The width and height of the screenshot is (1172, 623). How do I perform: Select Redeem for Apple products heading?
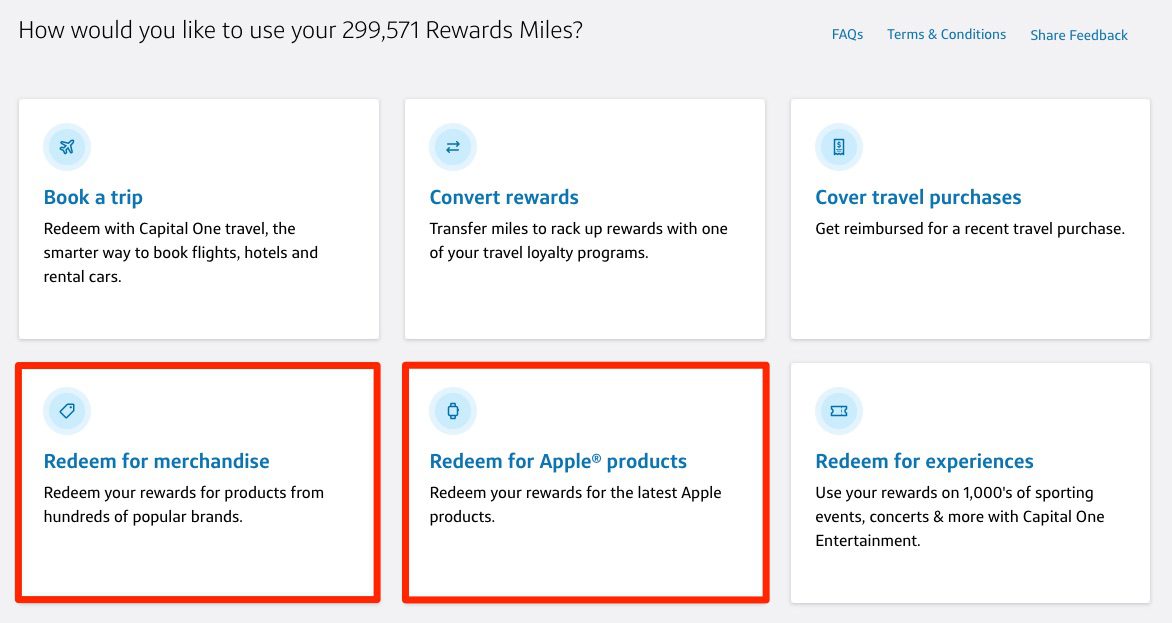pos(558,461)
